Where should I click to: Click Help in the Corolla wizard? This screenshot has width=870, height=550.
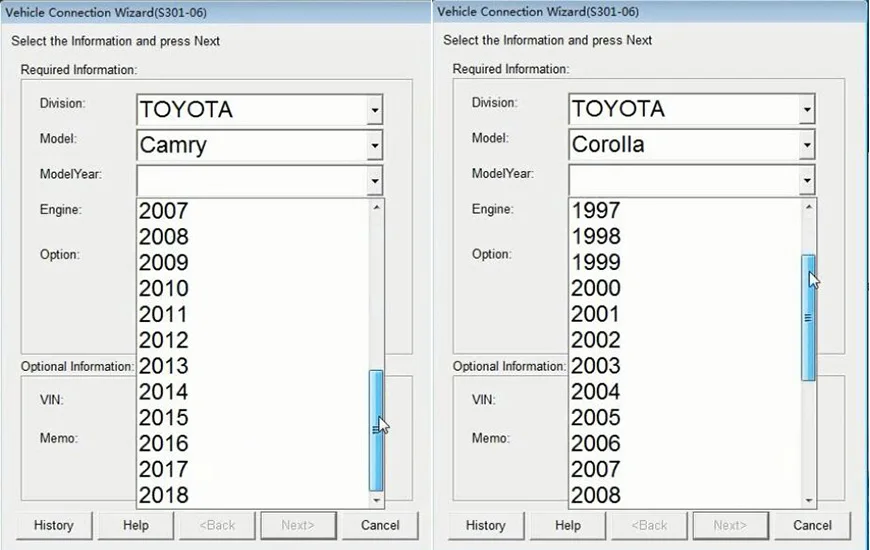(568, 525)
